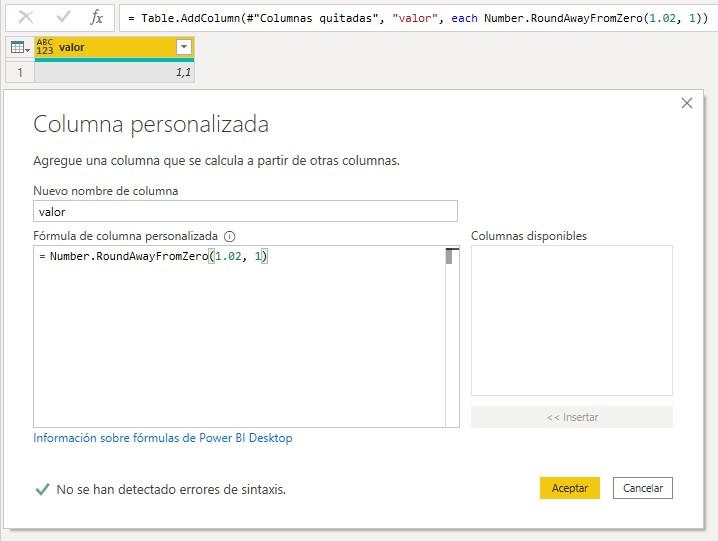
Task: Click the fx function icon
Action: (97, 17)
